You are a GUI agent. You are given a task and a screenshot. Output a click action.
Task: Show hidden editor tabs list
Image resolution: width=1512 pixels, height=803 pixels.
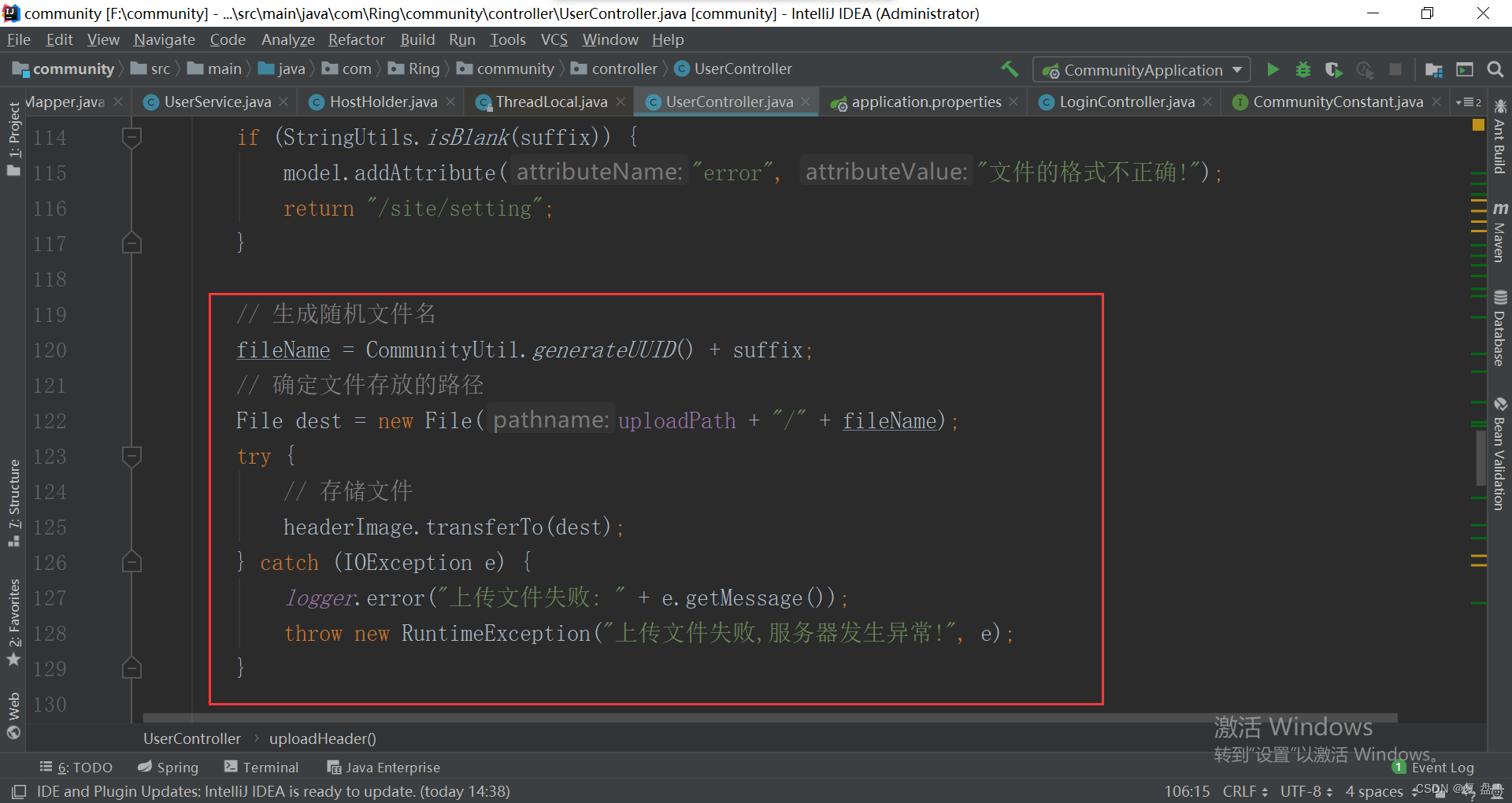tap(1469, 102)
